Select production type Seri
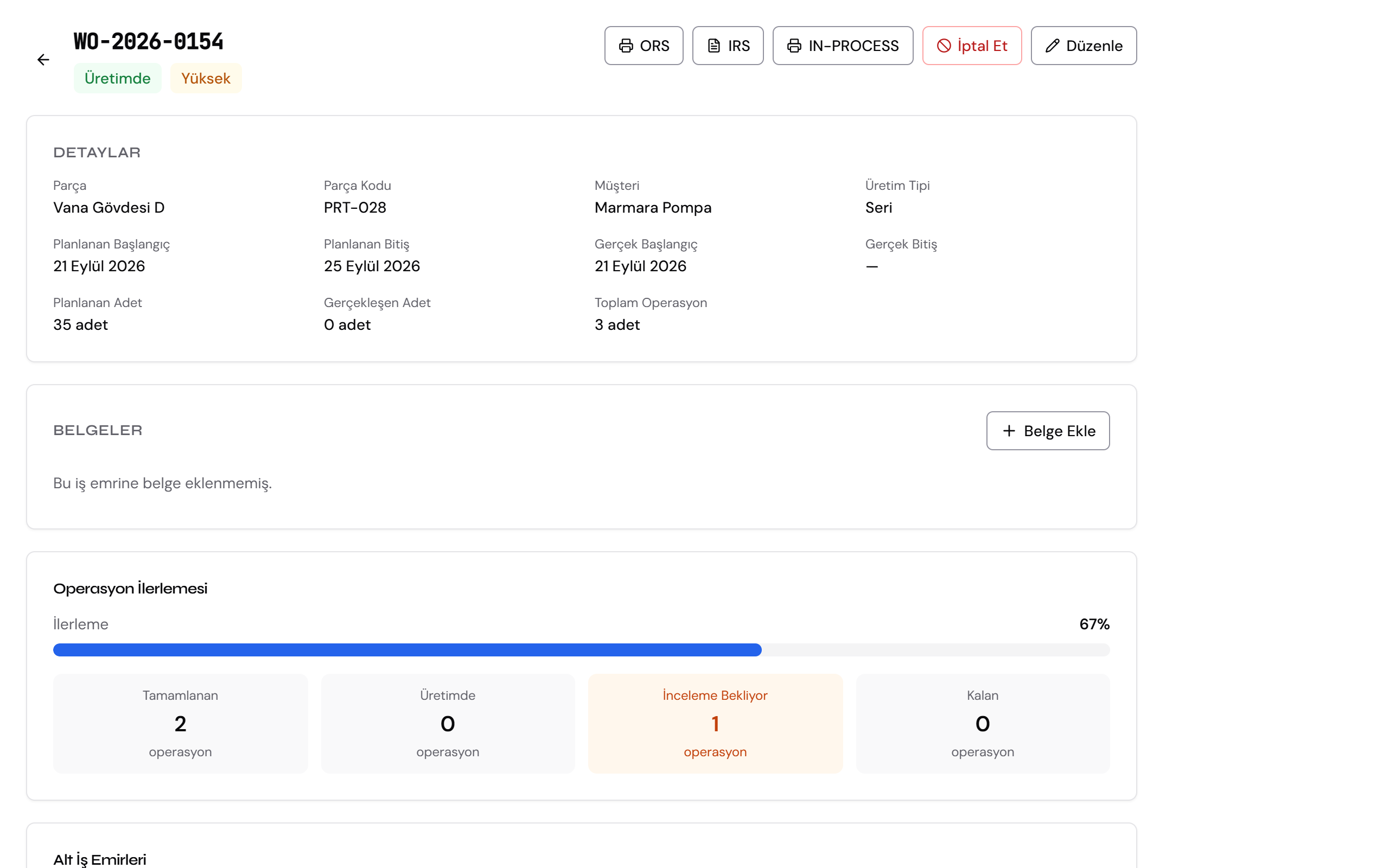Image resolution: width=1389 pixels, height=868 pixels. pos(878,207)
